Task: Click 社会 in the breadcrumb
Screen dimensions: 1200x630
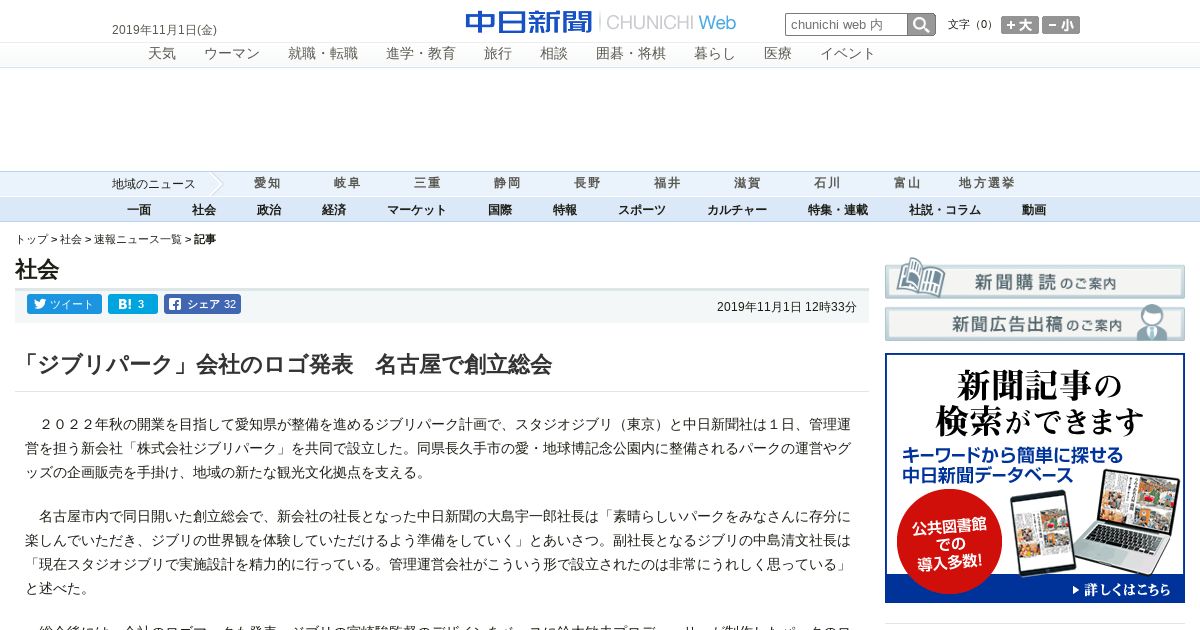Action: pos(71,240)
